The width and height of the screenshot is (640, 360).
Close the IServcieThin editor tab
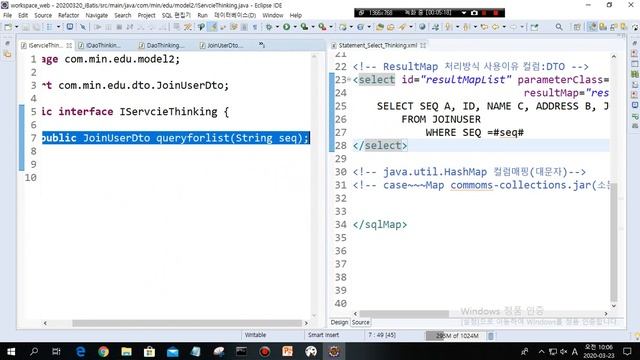tap(69, 45)
